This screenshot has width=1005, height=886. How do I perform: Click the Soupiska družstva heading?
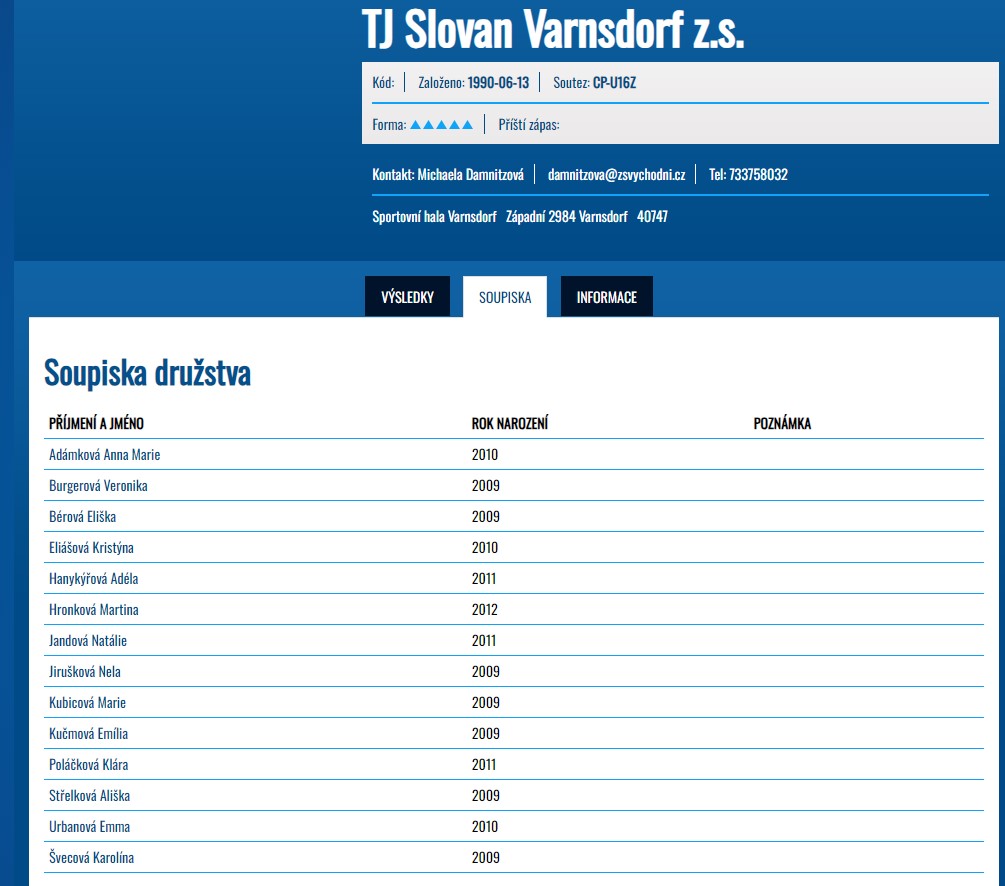[147, 372]
